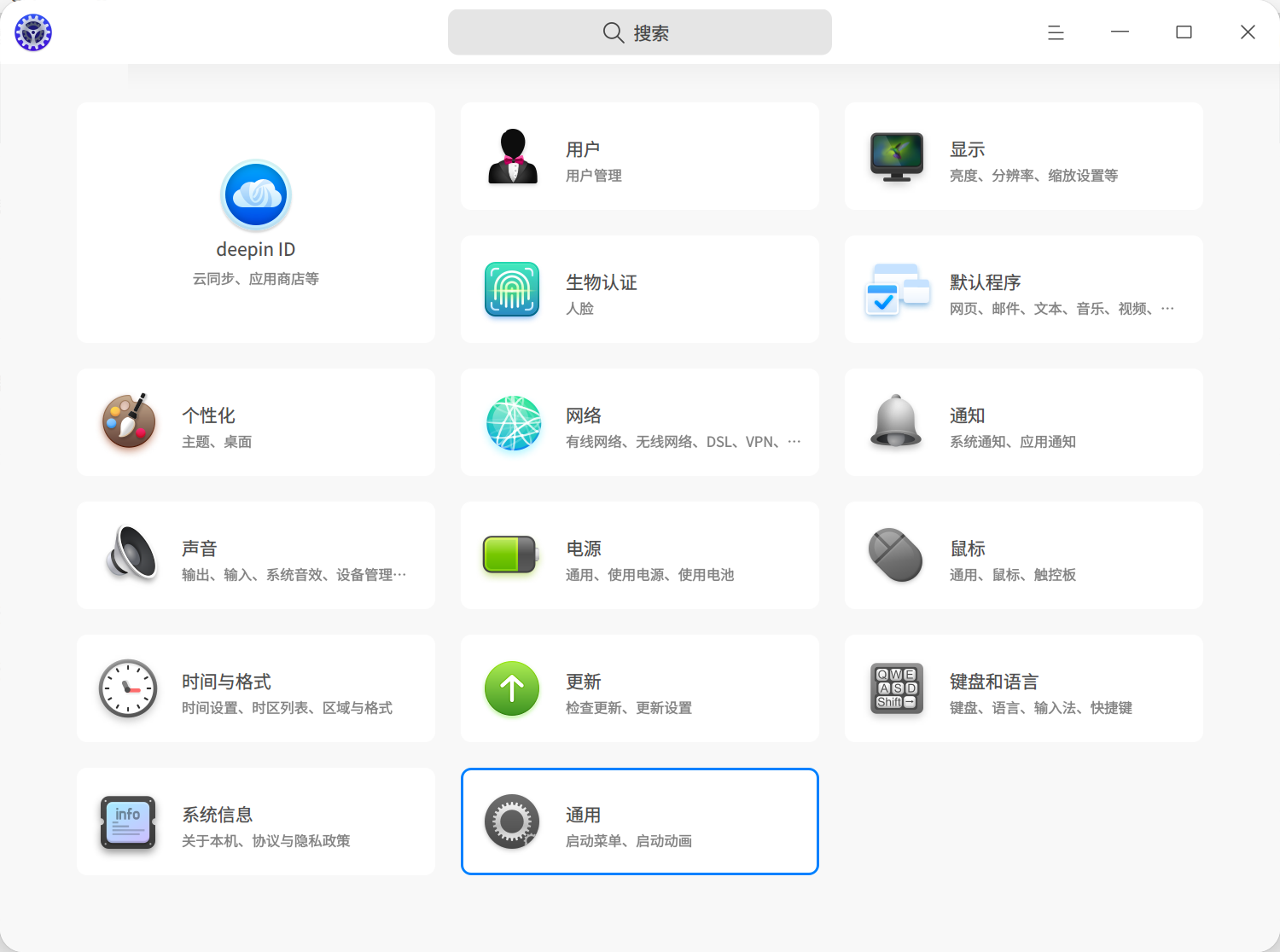1280x952 pixels.
Task: Open the deepin ID cloud icon
Action: (x=256, y=195)
